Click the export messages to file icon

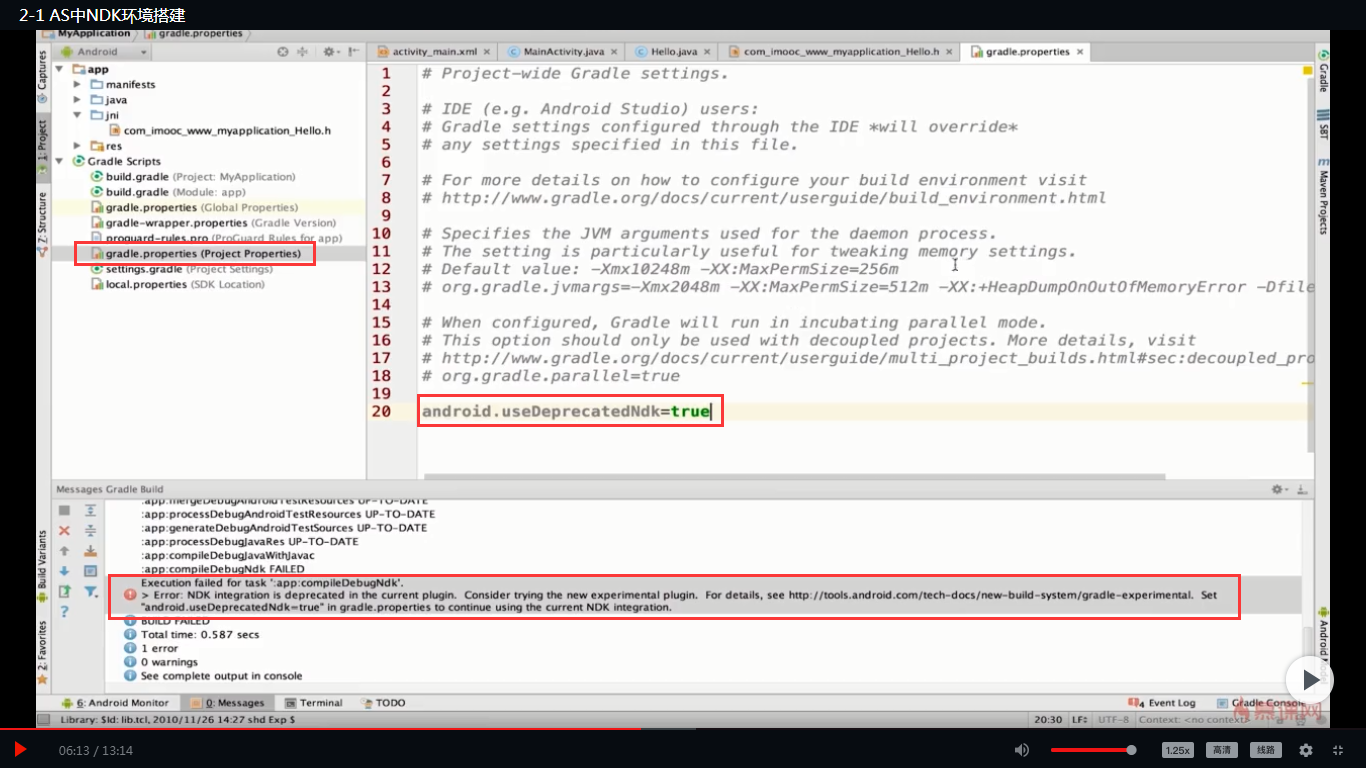pos(64,591)
